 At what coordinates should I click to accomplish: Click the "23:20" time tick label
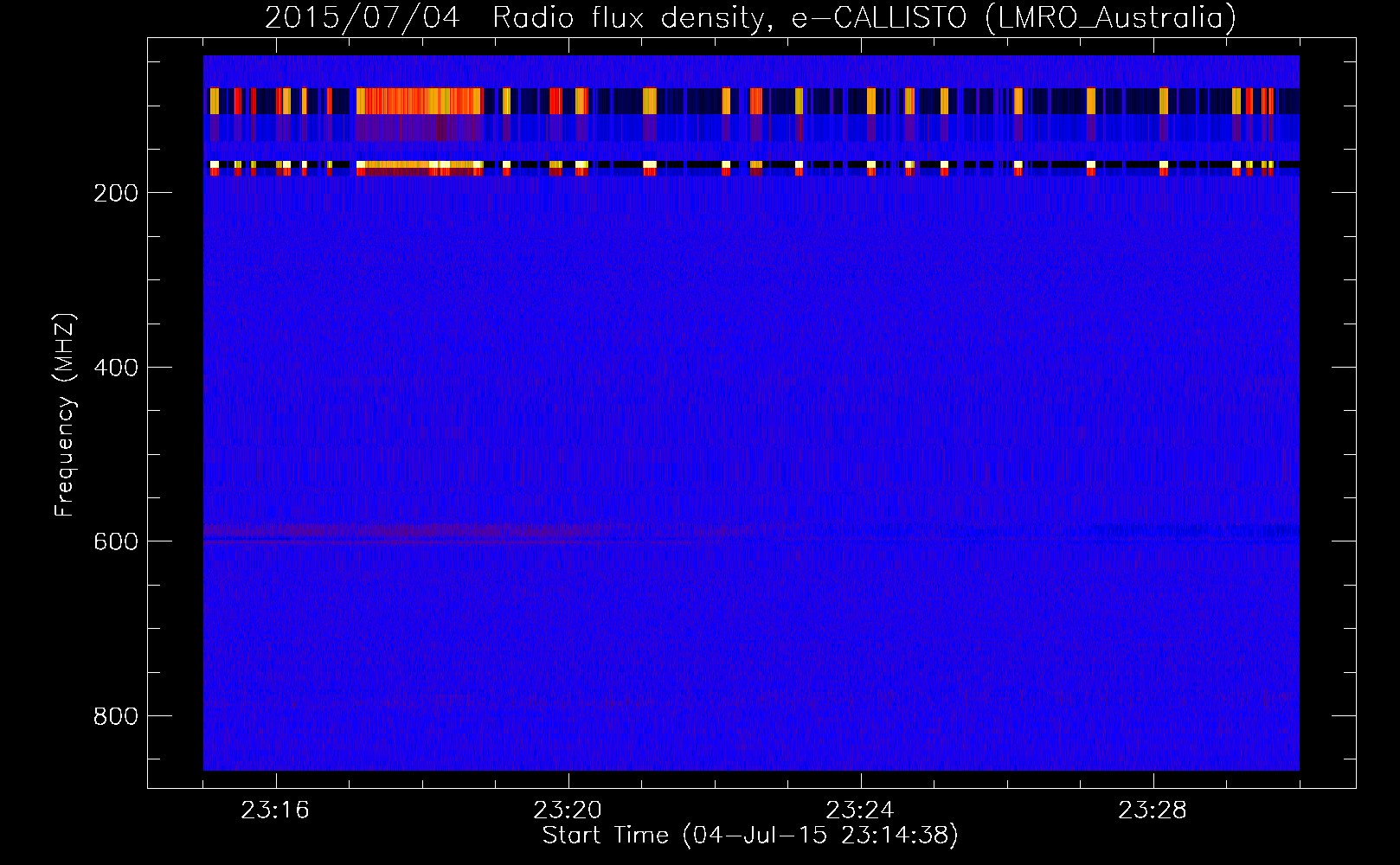568,811
